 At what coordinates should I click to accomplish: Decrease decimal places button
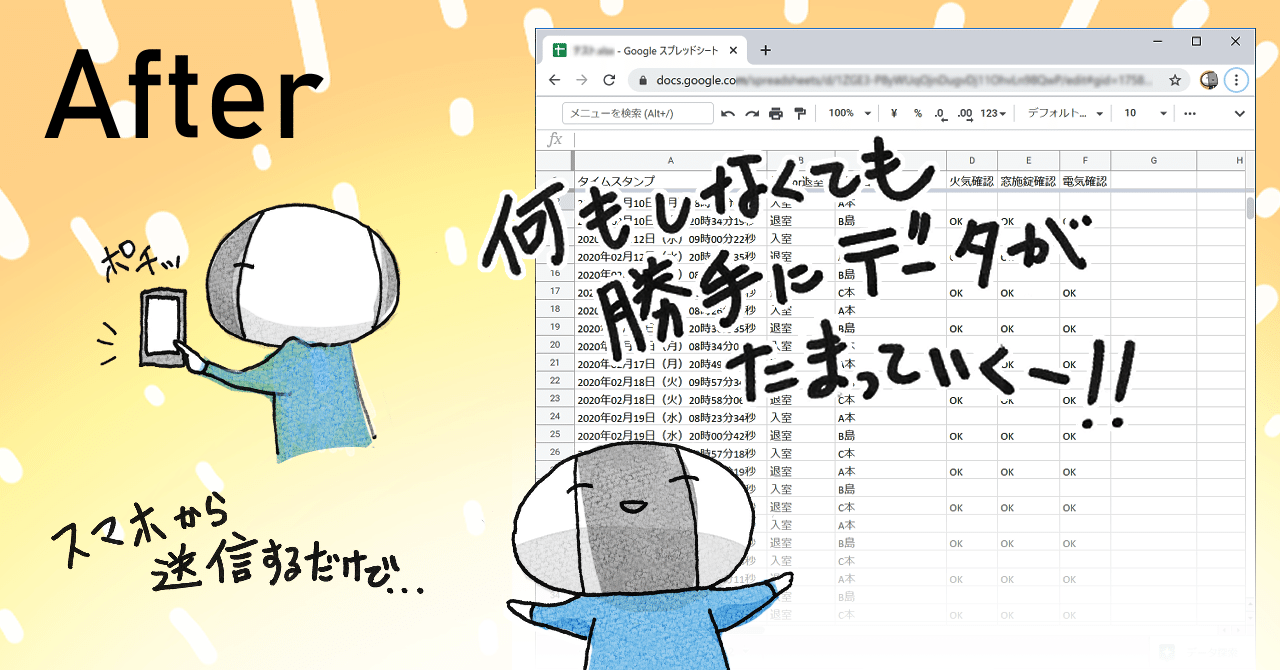(940, 114)
